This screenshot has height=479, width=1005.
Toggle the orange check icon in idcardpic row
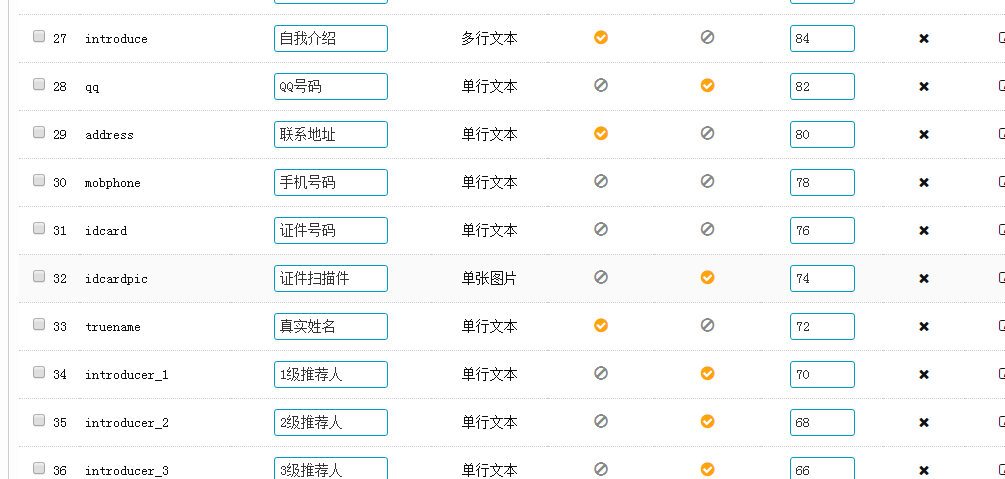[707, 277]
